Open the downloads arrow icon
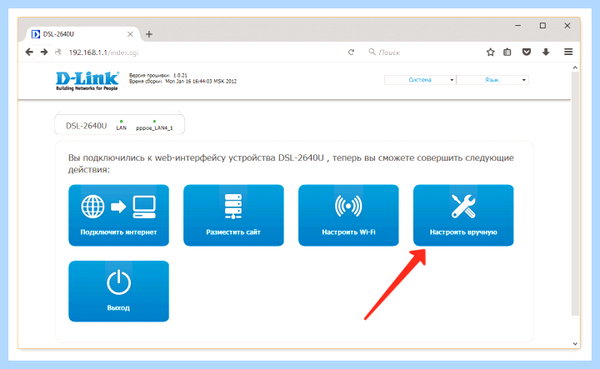This screenshot has height=369, width=600. tap(546, 52)
